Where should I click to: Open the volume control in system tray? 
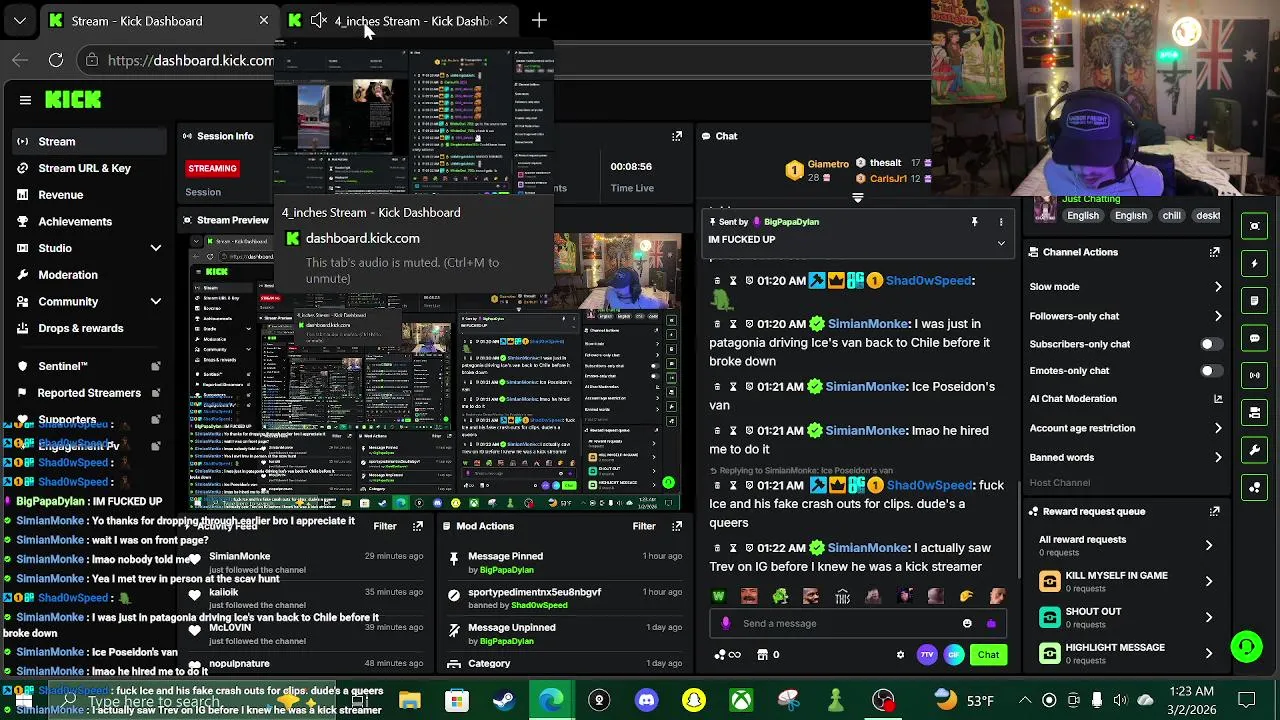1121,700
